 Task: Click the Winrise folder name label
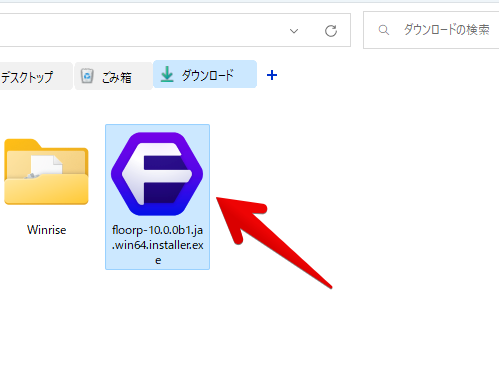click(x=46, y=230)
